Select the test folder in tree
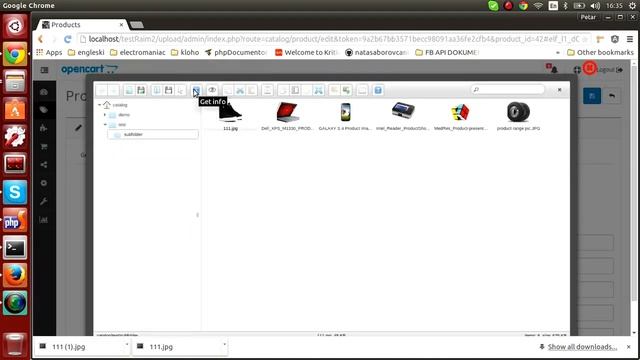The width and height of the screenshot is (640, 360). tap(122, 124)
